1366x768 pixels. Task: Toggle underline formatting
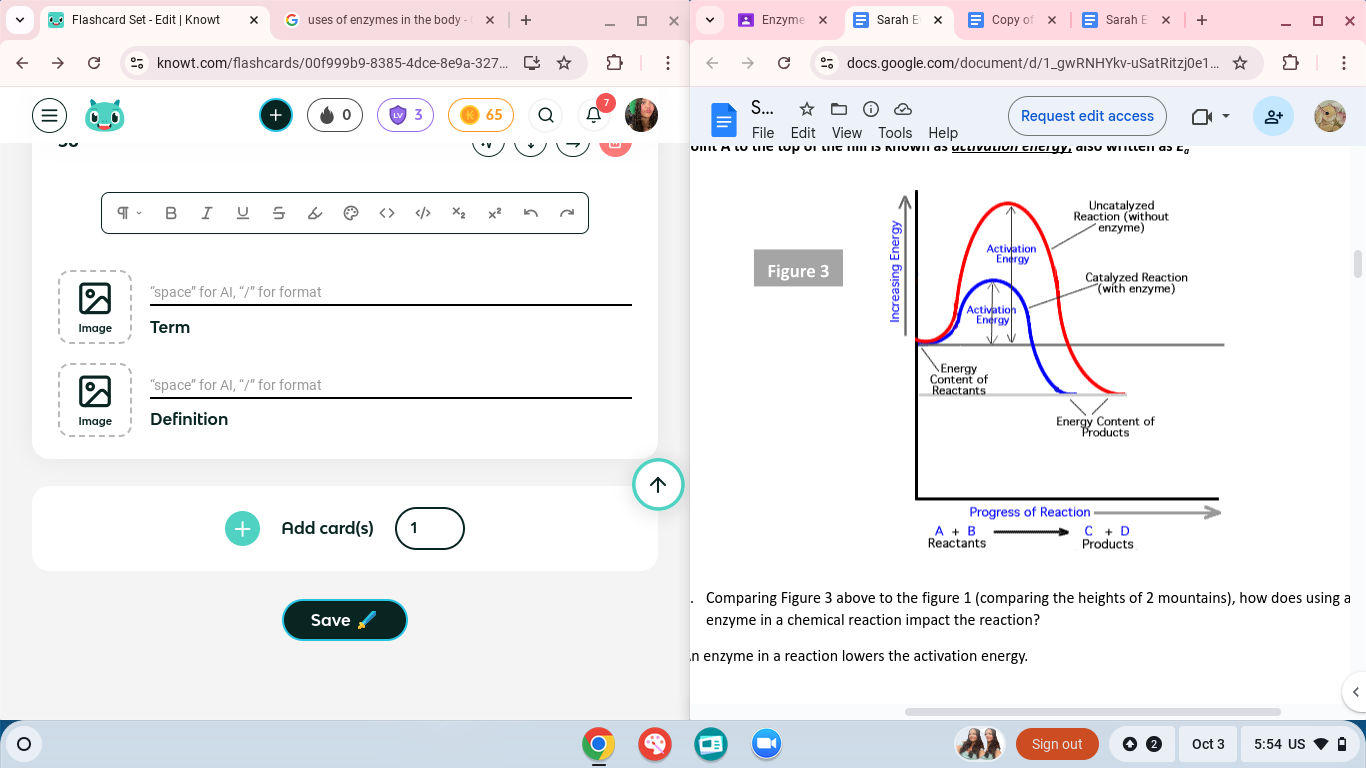click(x=243, y=213)
